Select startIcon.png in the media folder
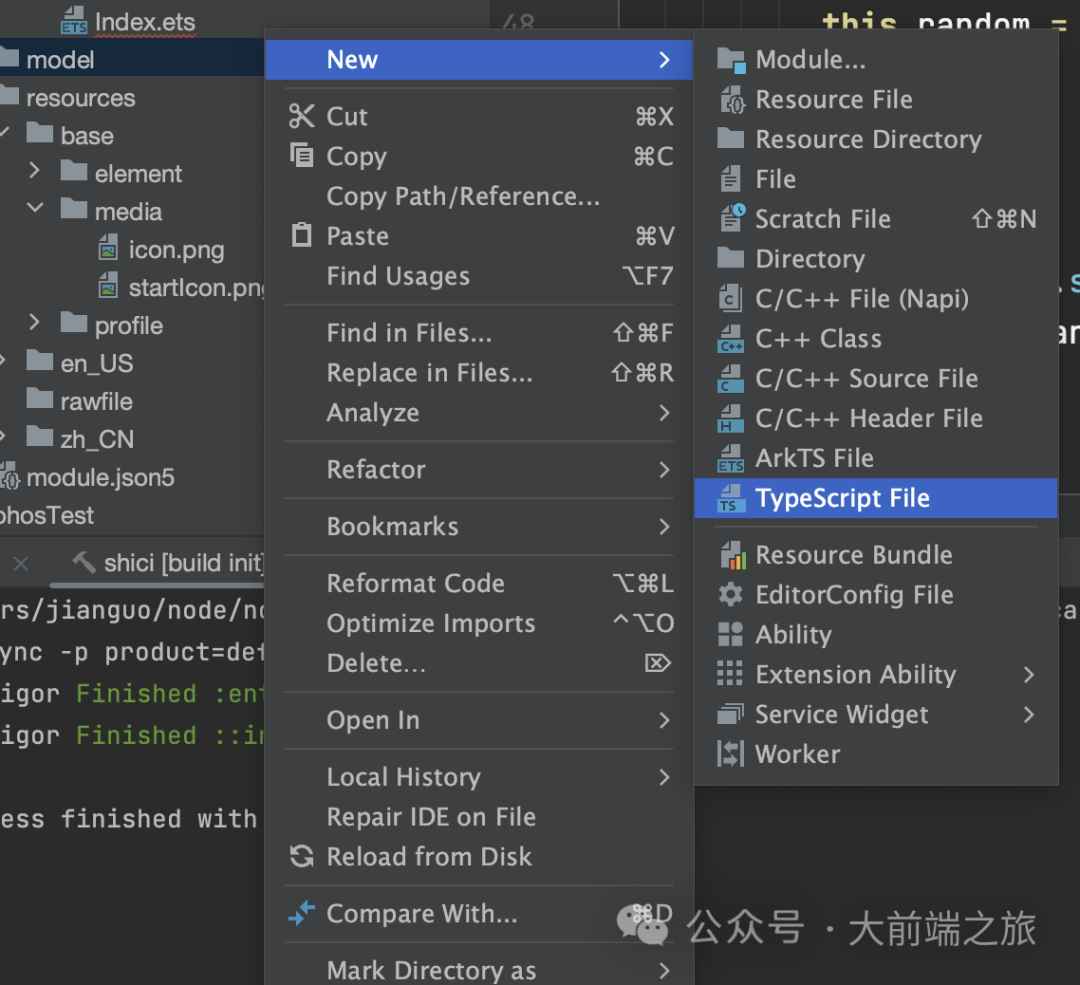This screenshot has height=985, width=1080. (x=195, y=289)
